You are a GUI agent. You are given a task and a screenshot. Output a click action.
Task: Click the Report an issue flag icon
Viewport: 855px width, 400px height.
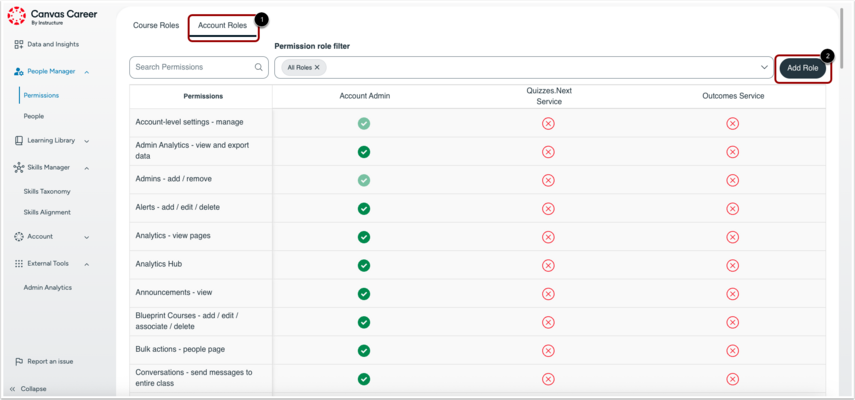point(19,361)
